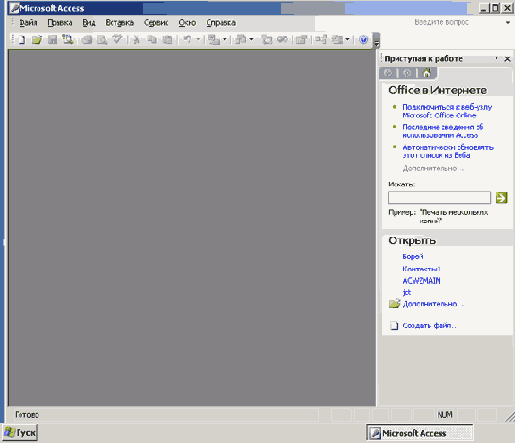Click the Analyze toolbar icon
This screenshot has width=515, height=443.
click(x=241, y=40)
